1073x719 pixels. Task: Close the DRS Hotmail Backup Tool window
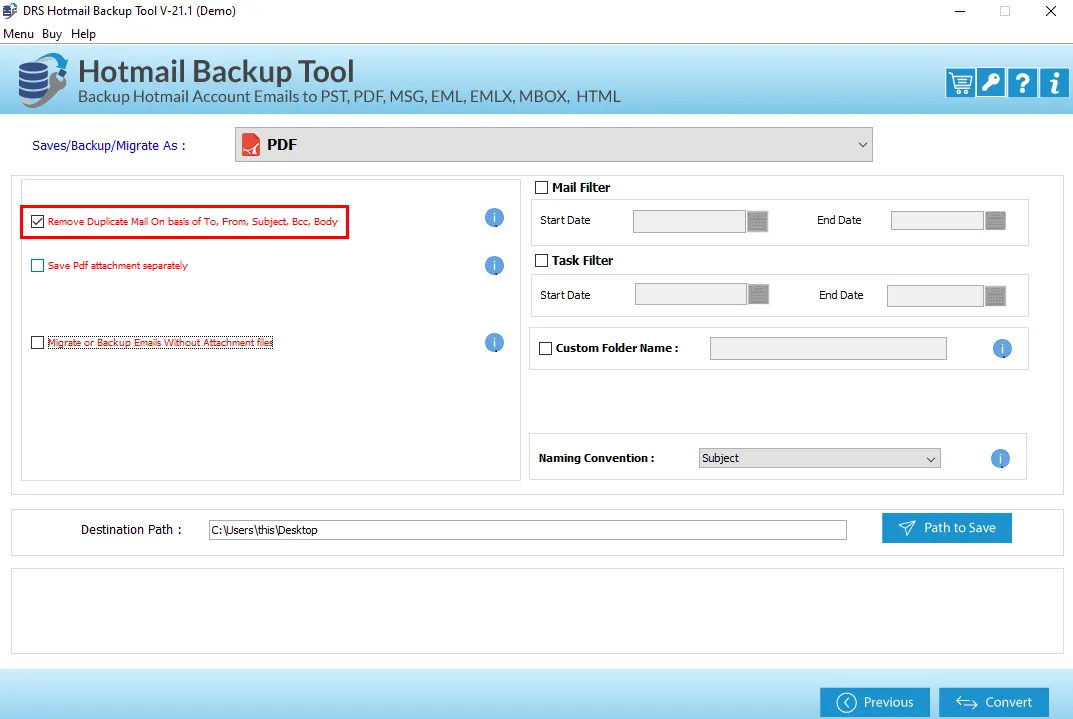pos(1051,11)
